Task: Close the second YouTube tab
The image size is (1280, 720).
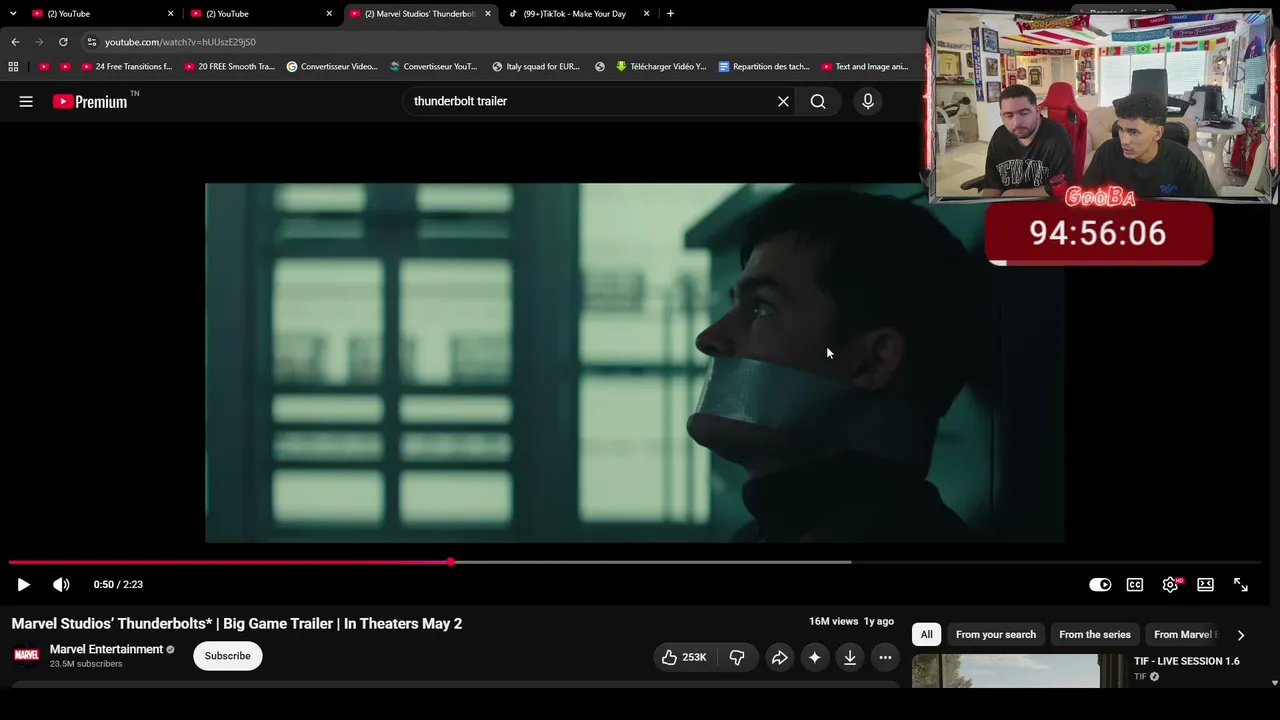Action: click(329, 14)
